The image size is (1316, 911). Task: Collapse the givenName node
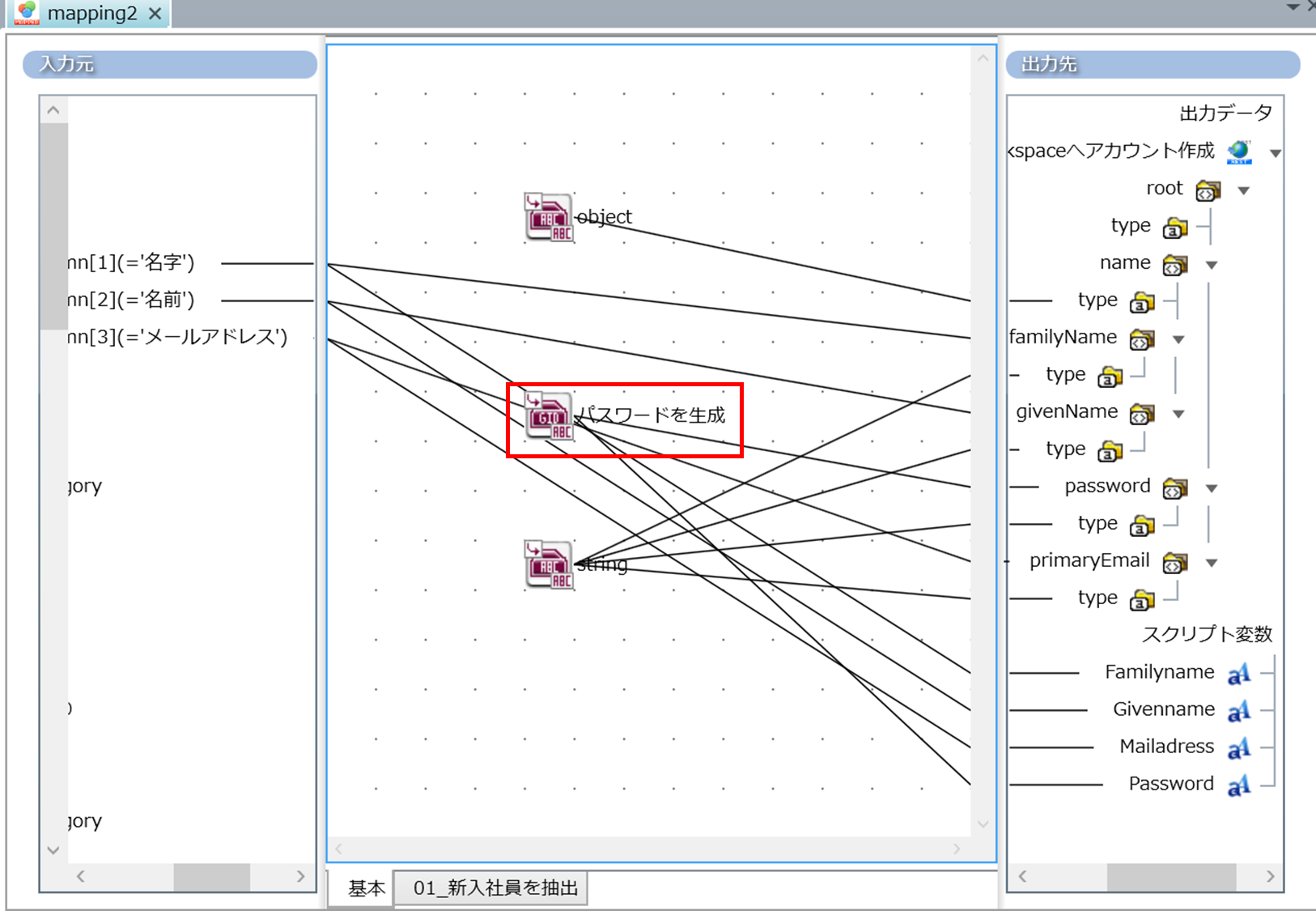(1178, 415)
